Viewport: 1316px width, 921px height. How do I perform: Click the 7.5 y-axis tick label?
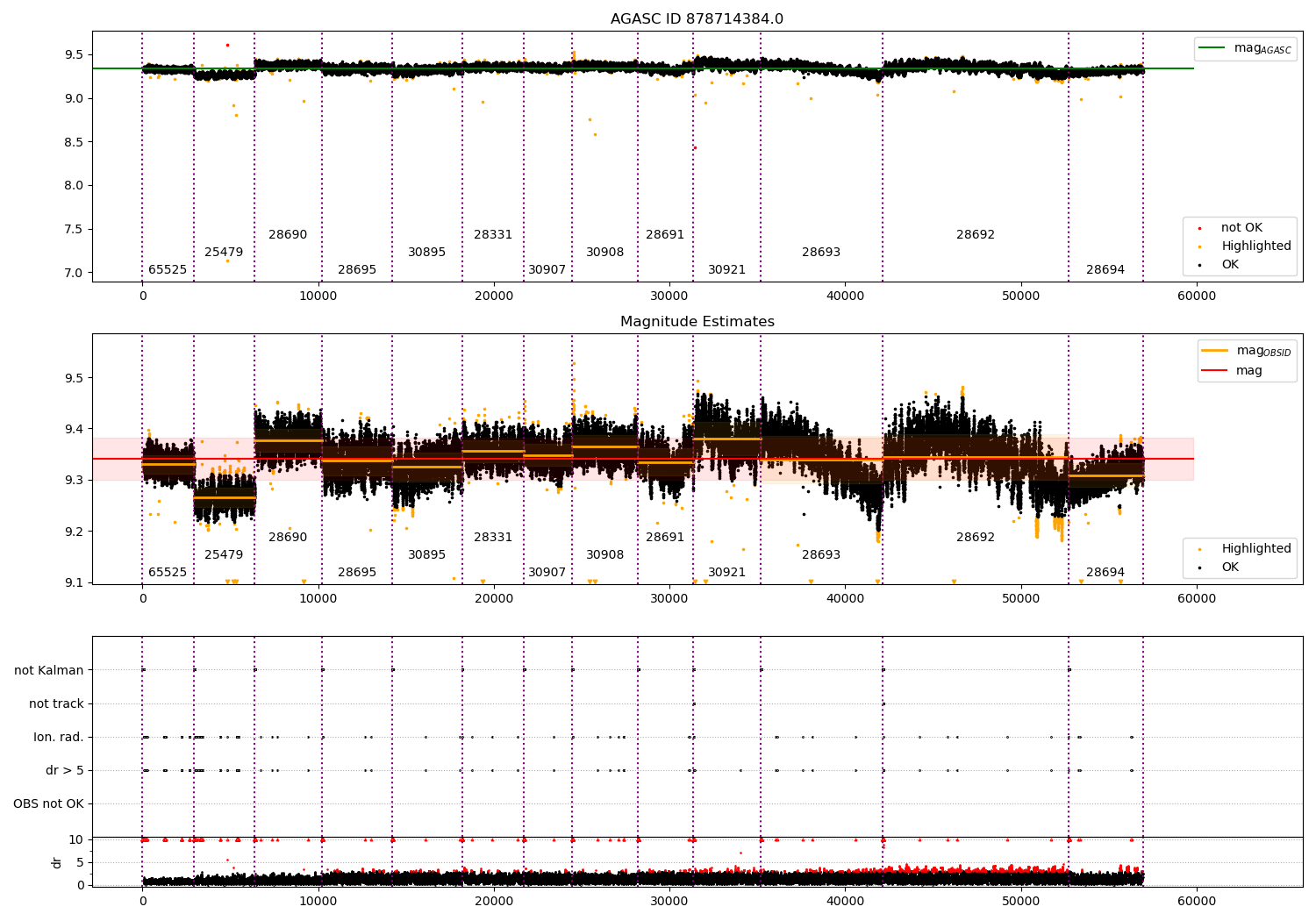75,230
